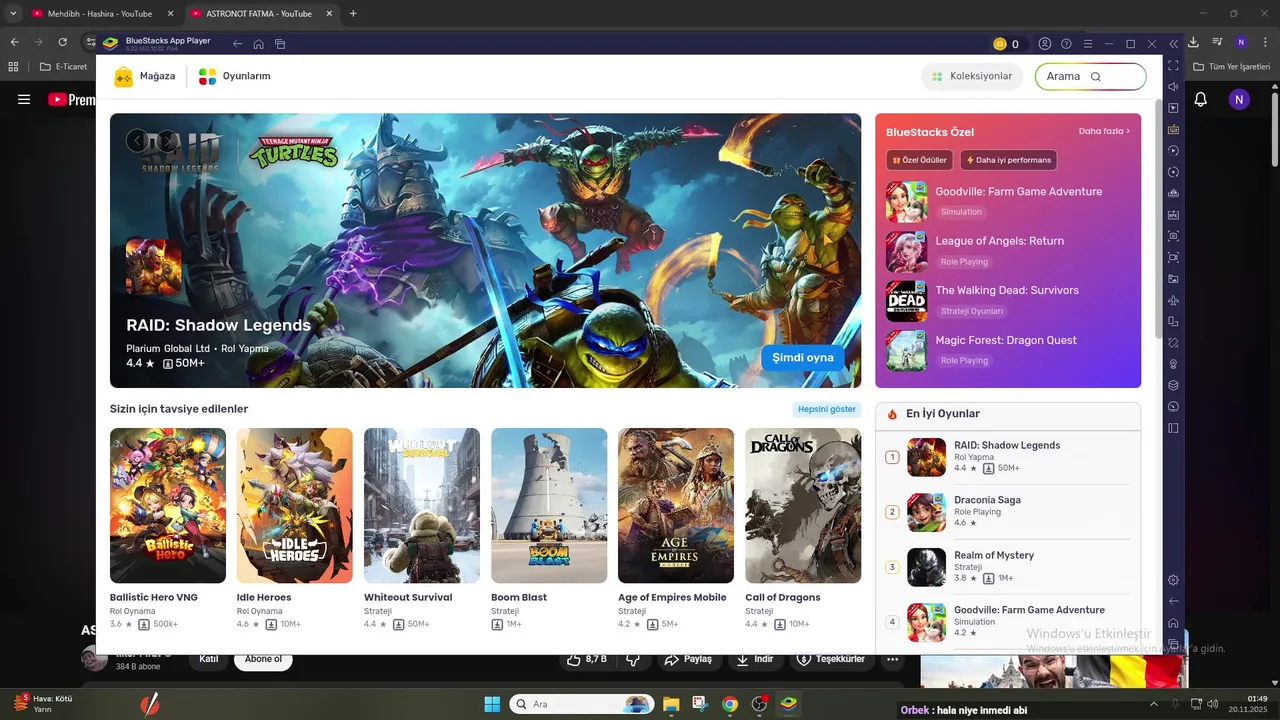1280x720 pixels.
Task: Toggle BlueStacks eco mode
Action: point(1173,407)
